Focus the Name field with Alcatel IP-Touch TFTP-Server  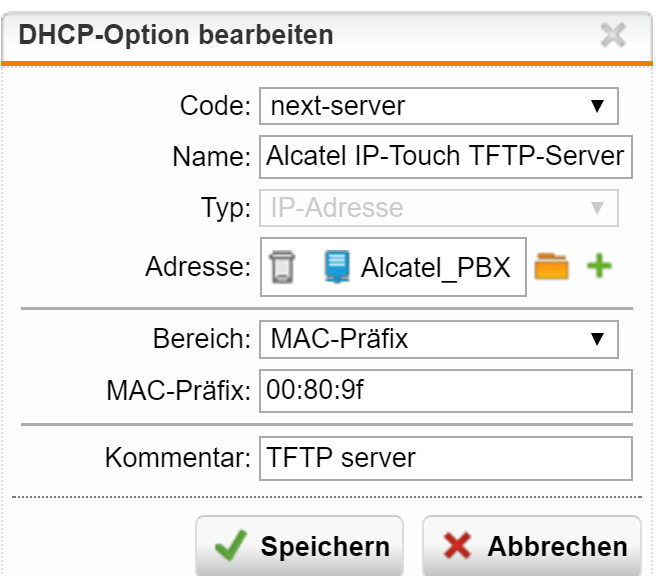445,157
